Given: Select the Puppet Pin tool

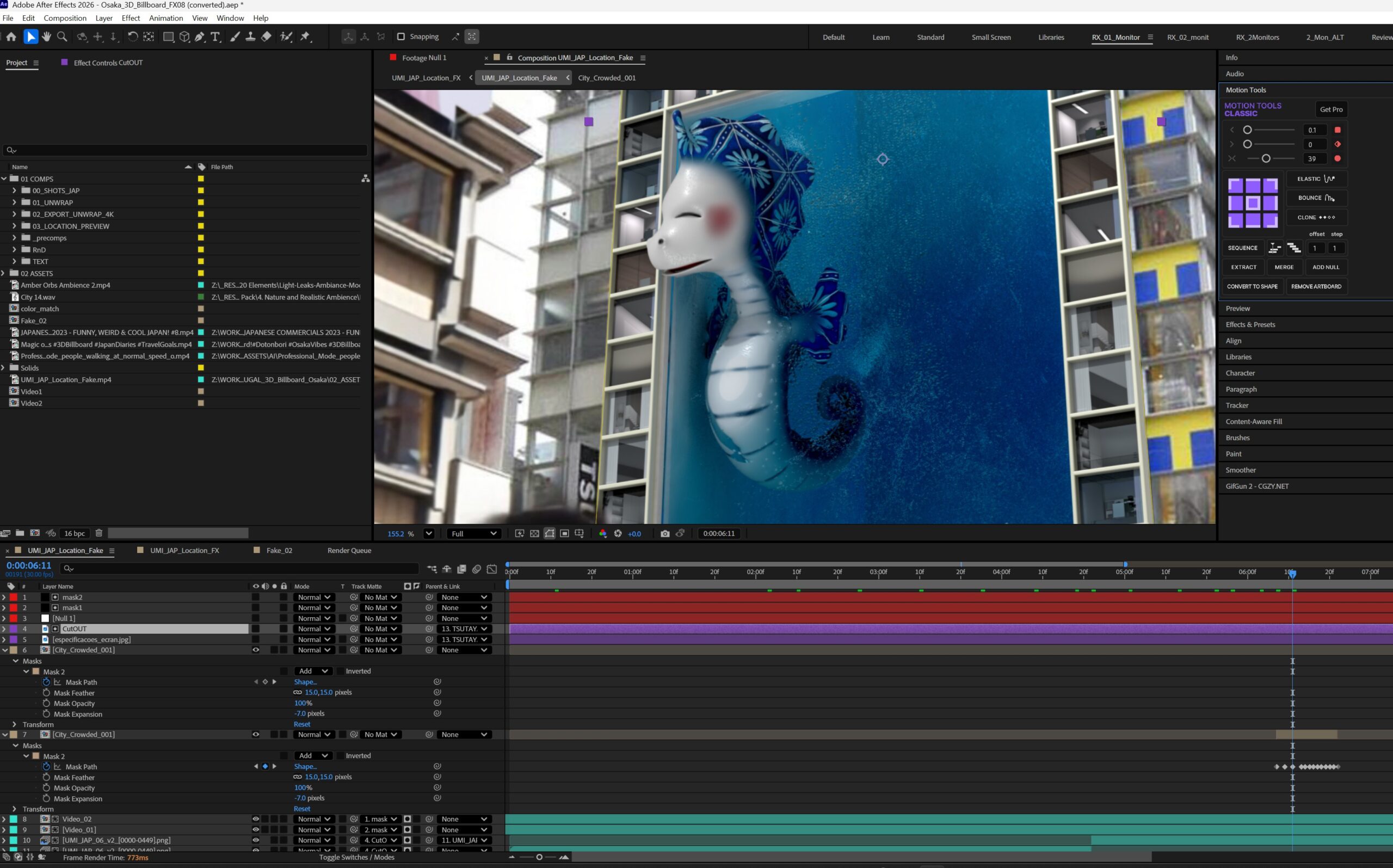Looking at the screenshot, I should tap(305, 37).
